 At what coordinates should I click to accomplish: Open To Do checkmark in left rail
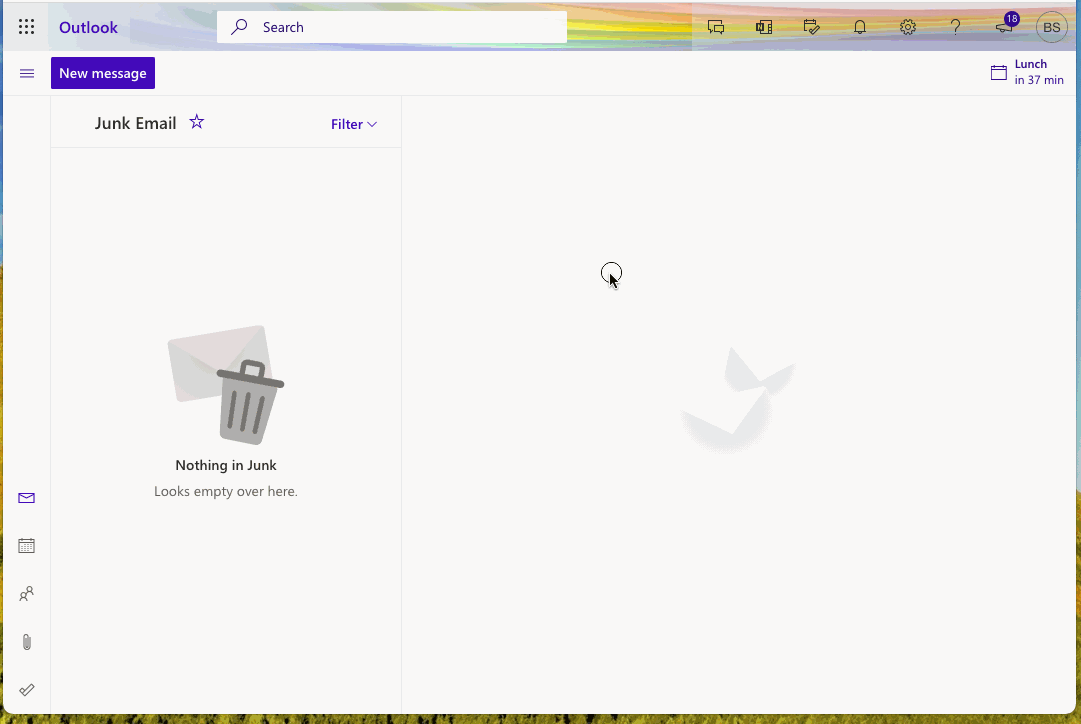point(26,690)
